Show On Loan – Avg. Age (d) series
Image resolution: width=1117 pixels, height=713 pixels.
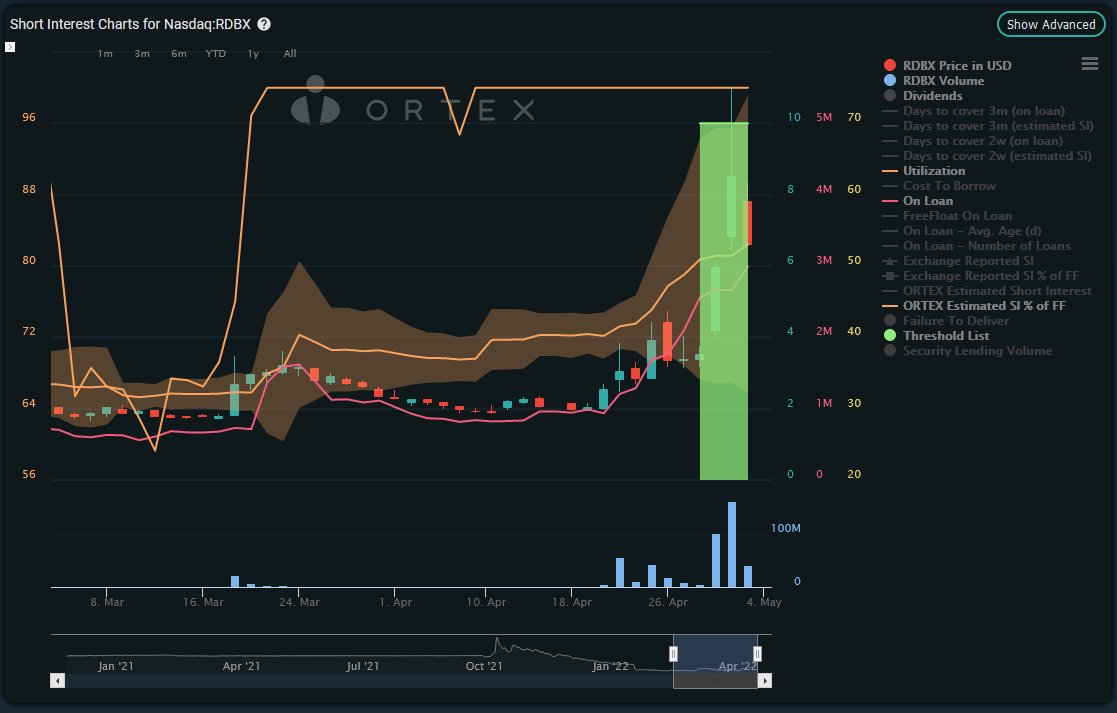(962, 231)
